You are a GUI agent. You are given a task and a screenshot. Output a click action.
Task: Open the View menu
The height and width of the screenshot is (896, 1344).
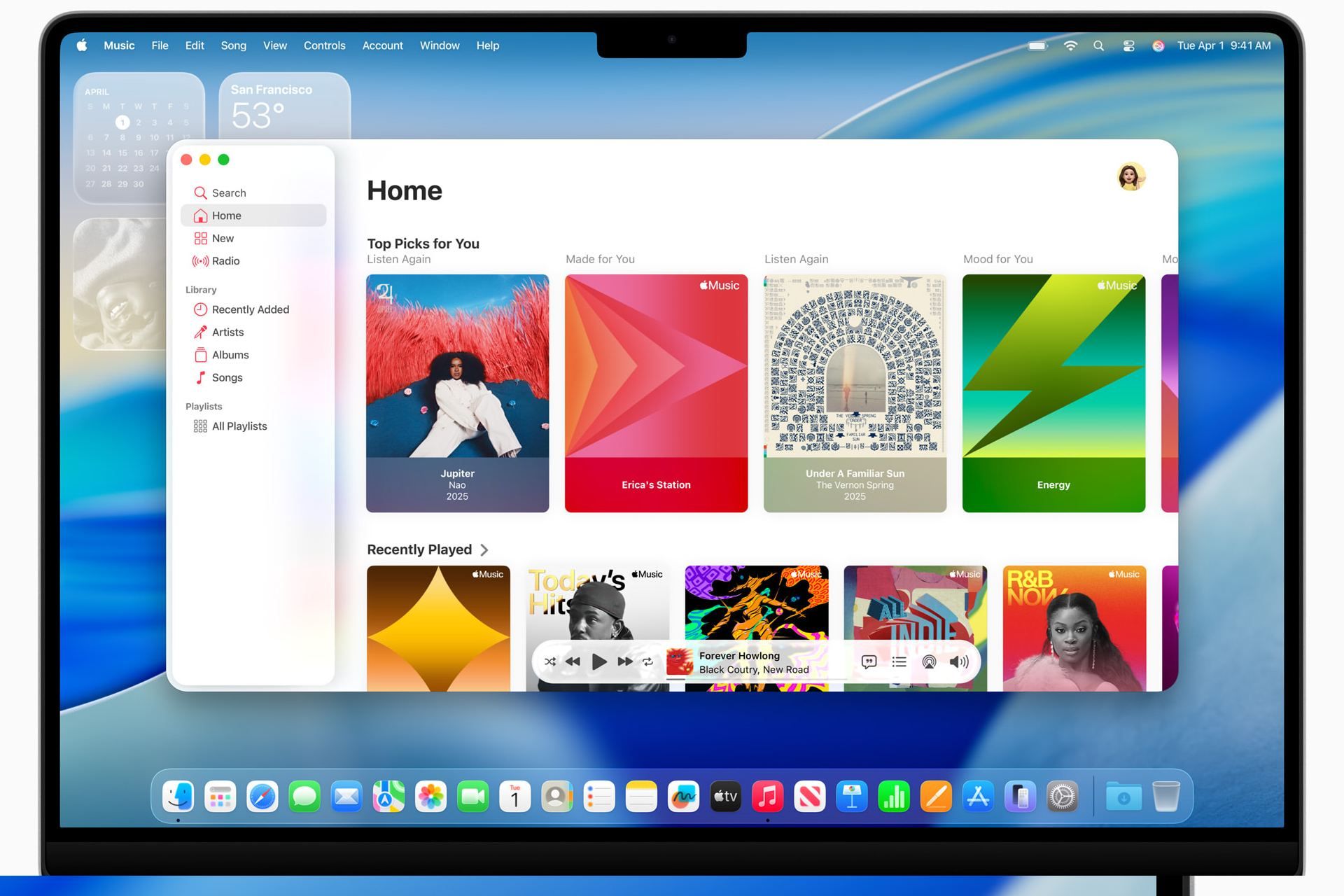pos(275,45)
